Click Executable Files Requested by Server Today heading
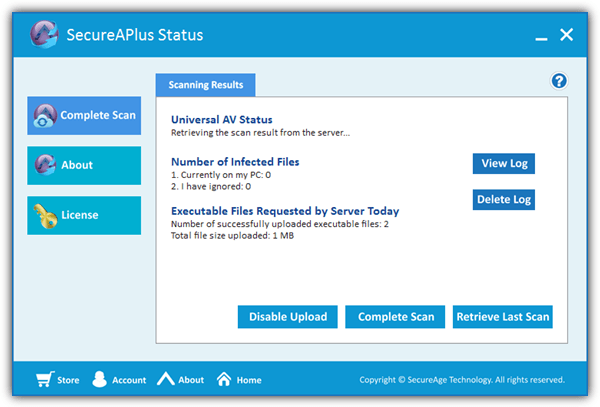This screenshot has height=407, width=600. pos(285,211)
